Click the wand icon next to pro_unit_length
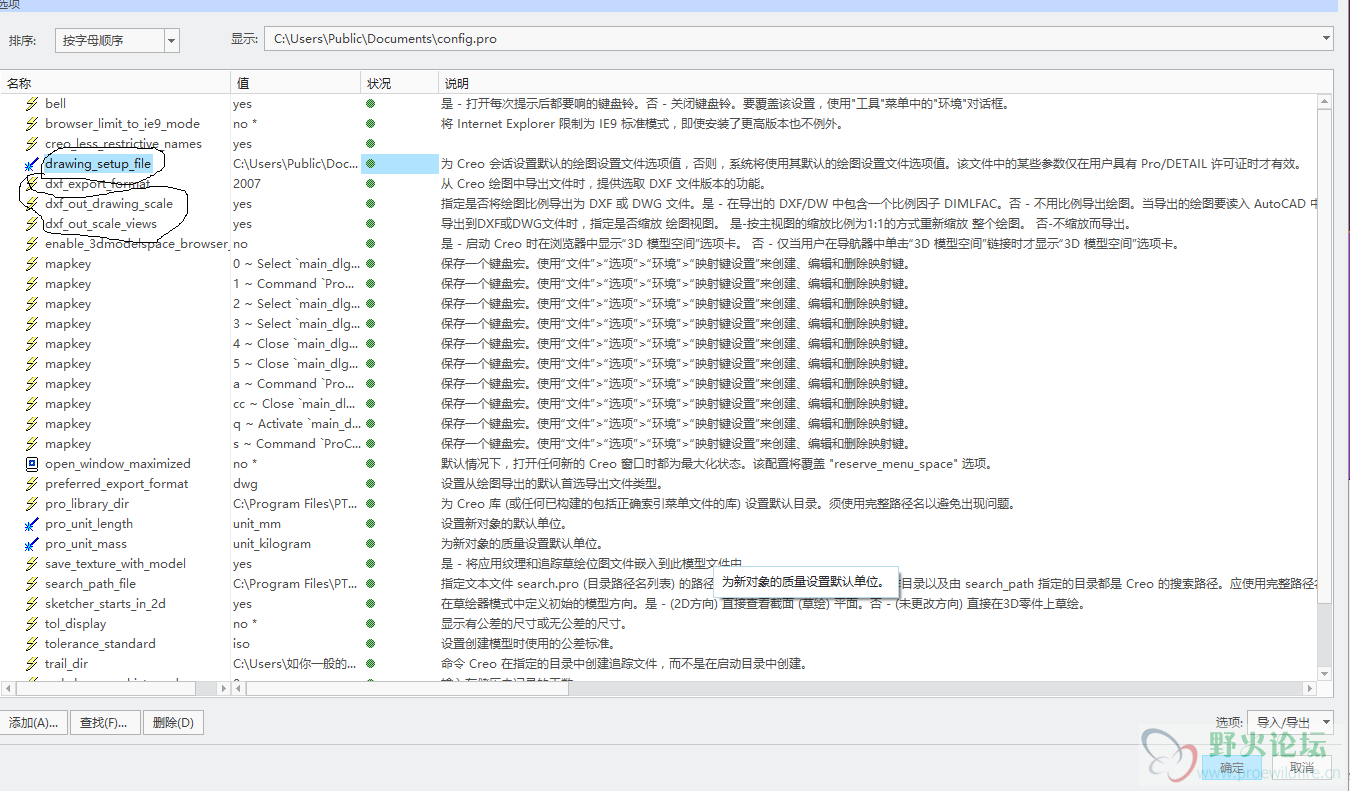Screen dimensions: 1350x791 tap(32, 524)
